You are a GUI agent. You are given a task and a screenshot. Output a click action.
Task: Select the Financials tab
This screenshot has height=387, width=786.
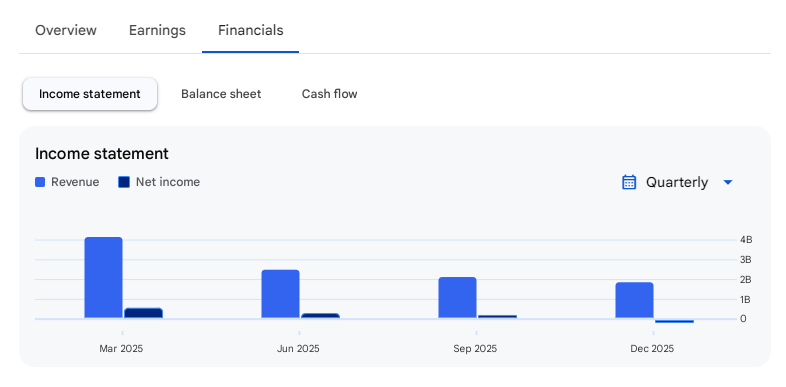[x=251, y=30]
